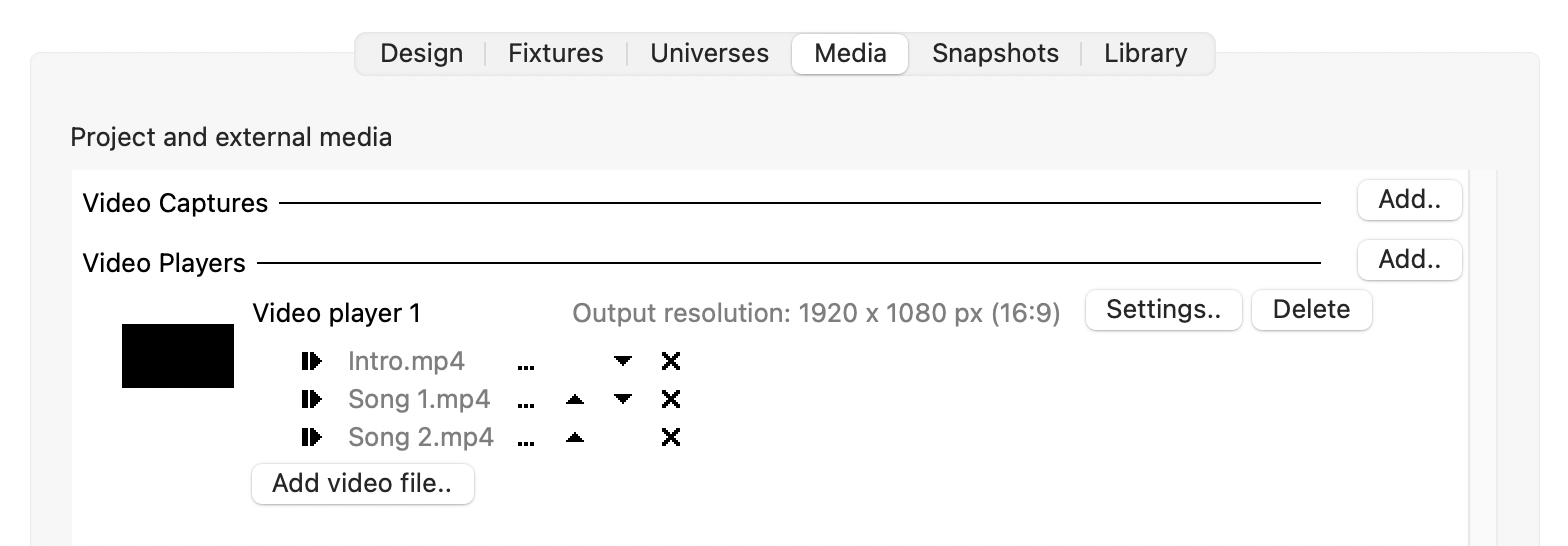Open Settings for Video player 1

click(x=1163, y=310)
